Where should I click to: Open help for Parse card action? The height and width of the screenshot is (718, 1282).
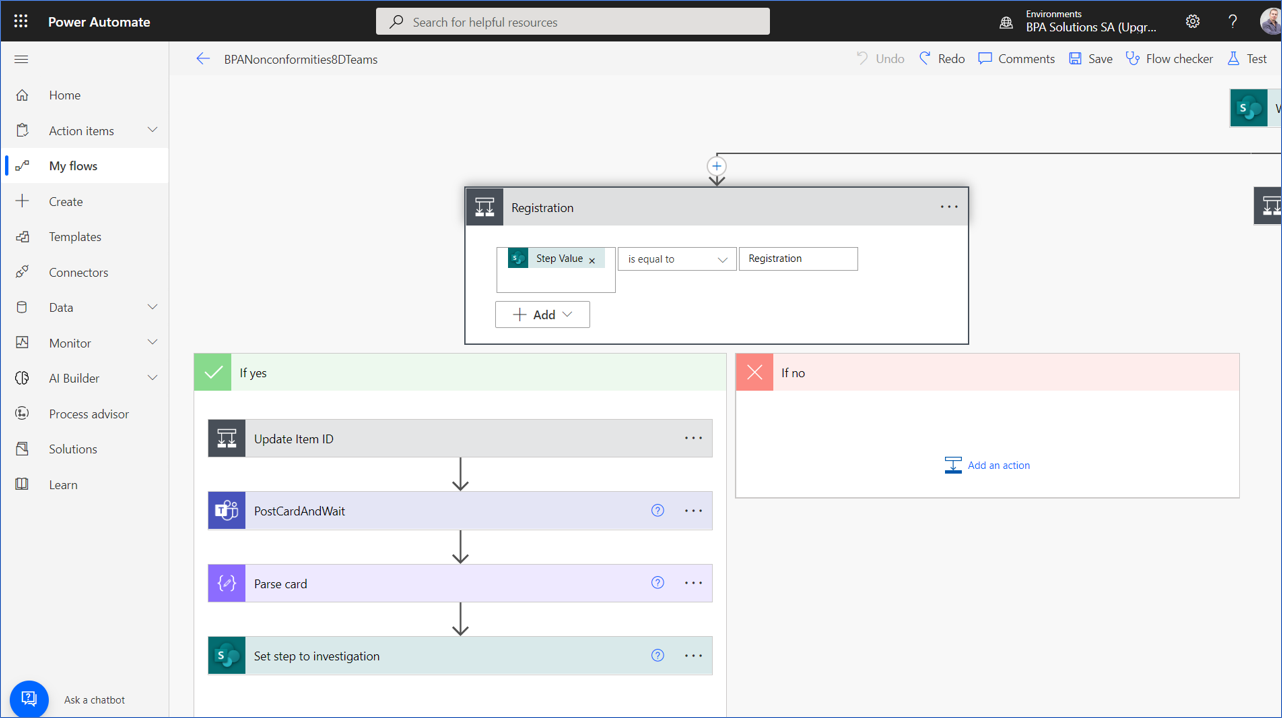coord(658,583)
